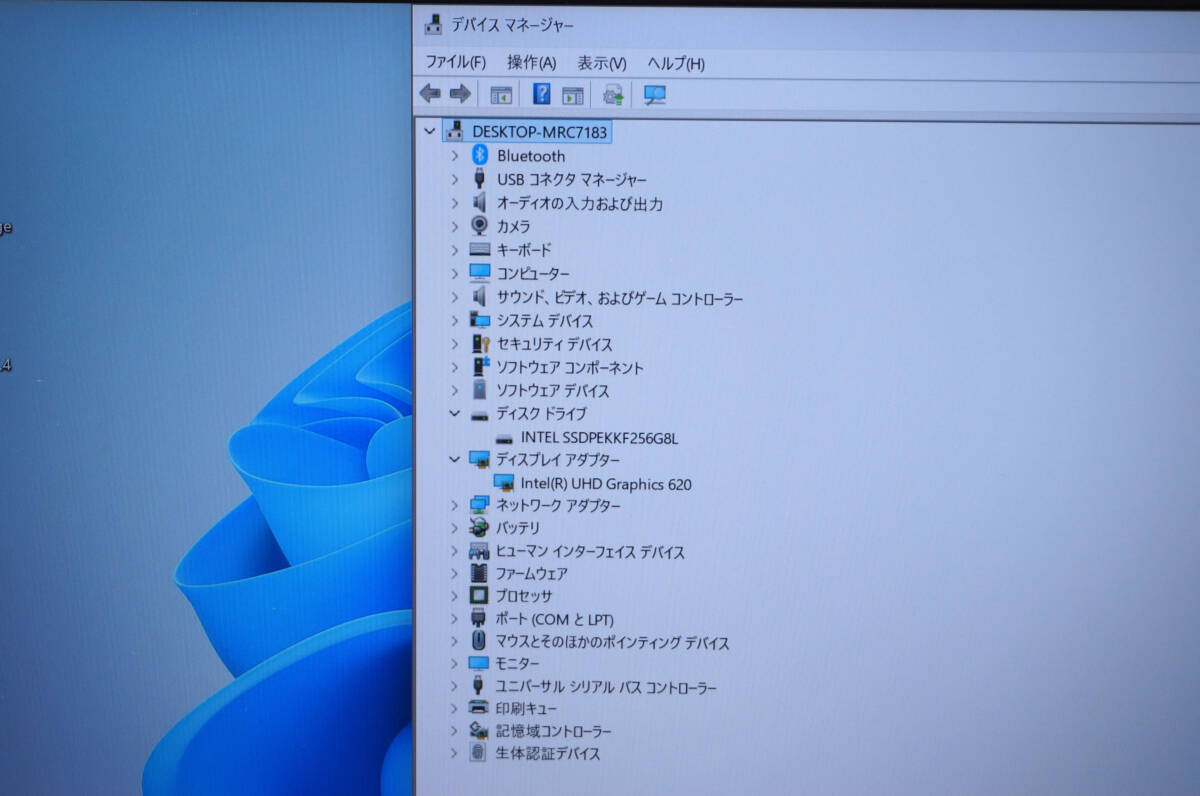Select the ネットワーク アダプター label

pyautogui.click(x=559, y=505)
